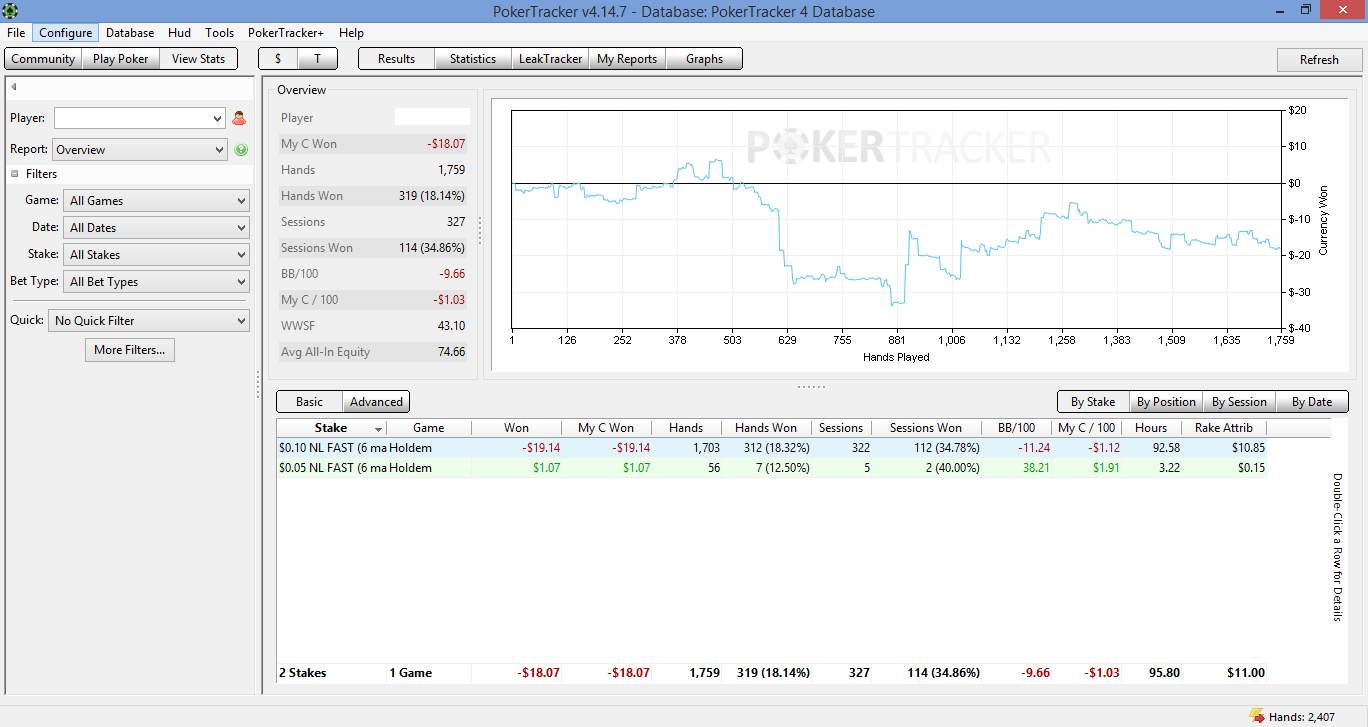Click the red player selection icon

(x=239, y=118)
